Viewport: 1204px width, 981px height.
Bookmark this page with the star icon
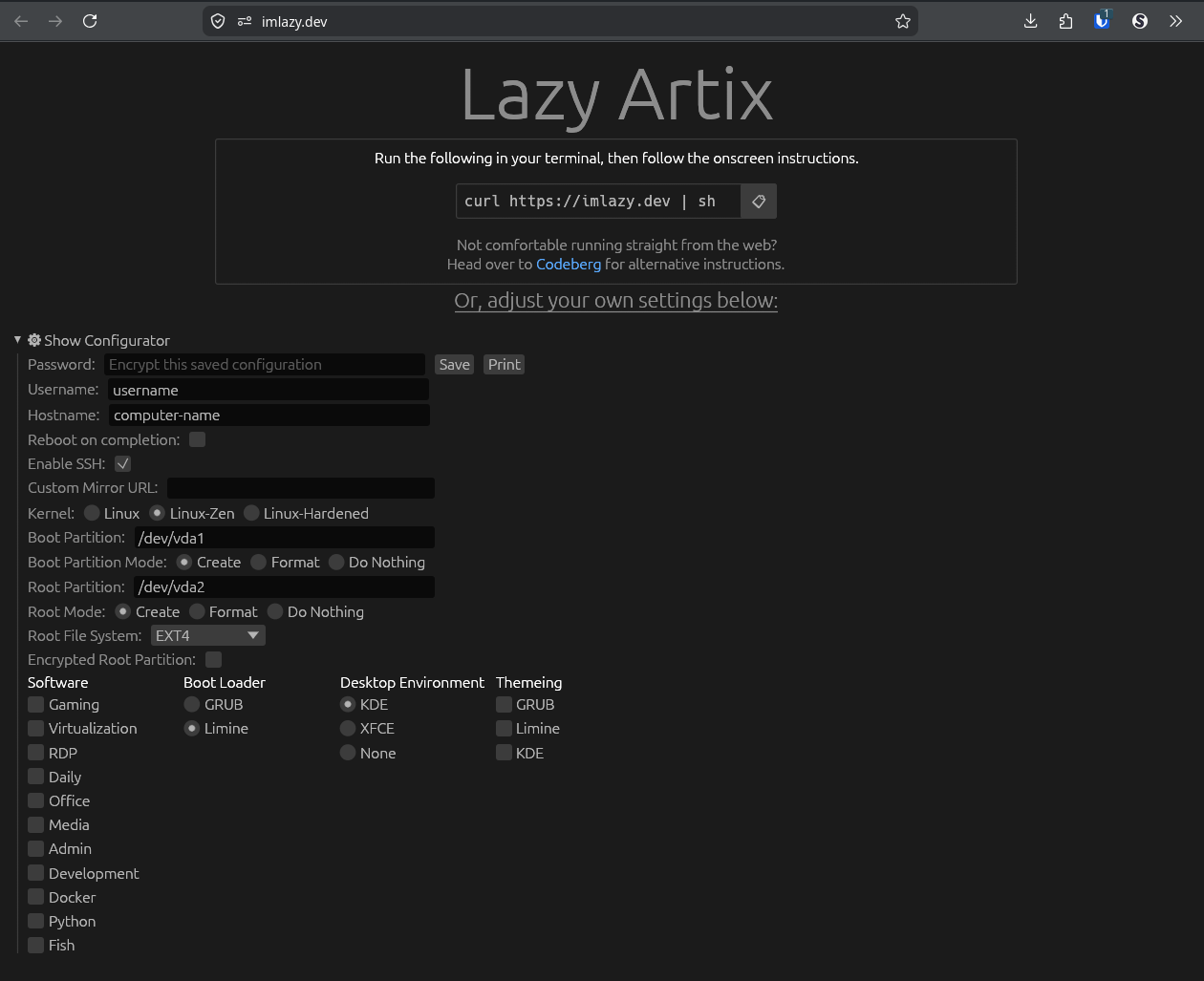pos(902,21)
